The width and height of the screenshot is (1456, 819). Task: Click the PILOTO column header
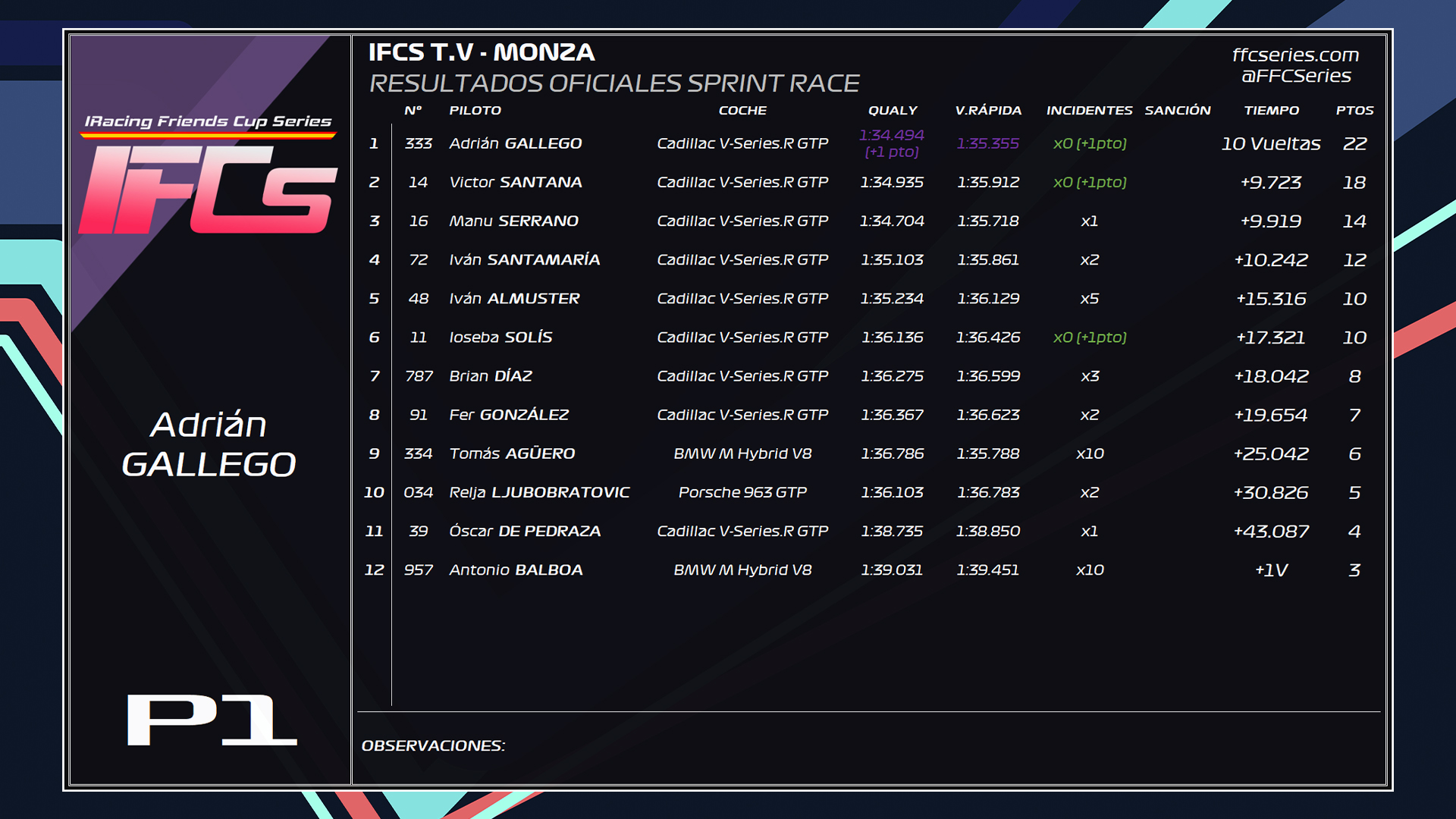pyautogui.click(x=475, y=110)
